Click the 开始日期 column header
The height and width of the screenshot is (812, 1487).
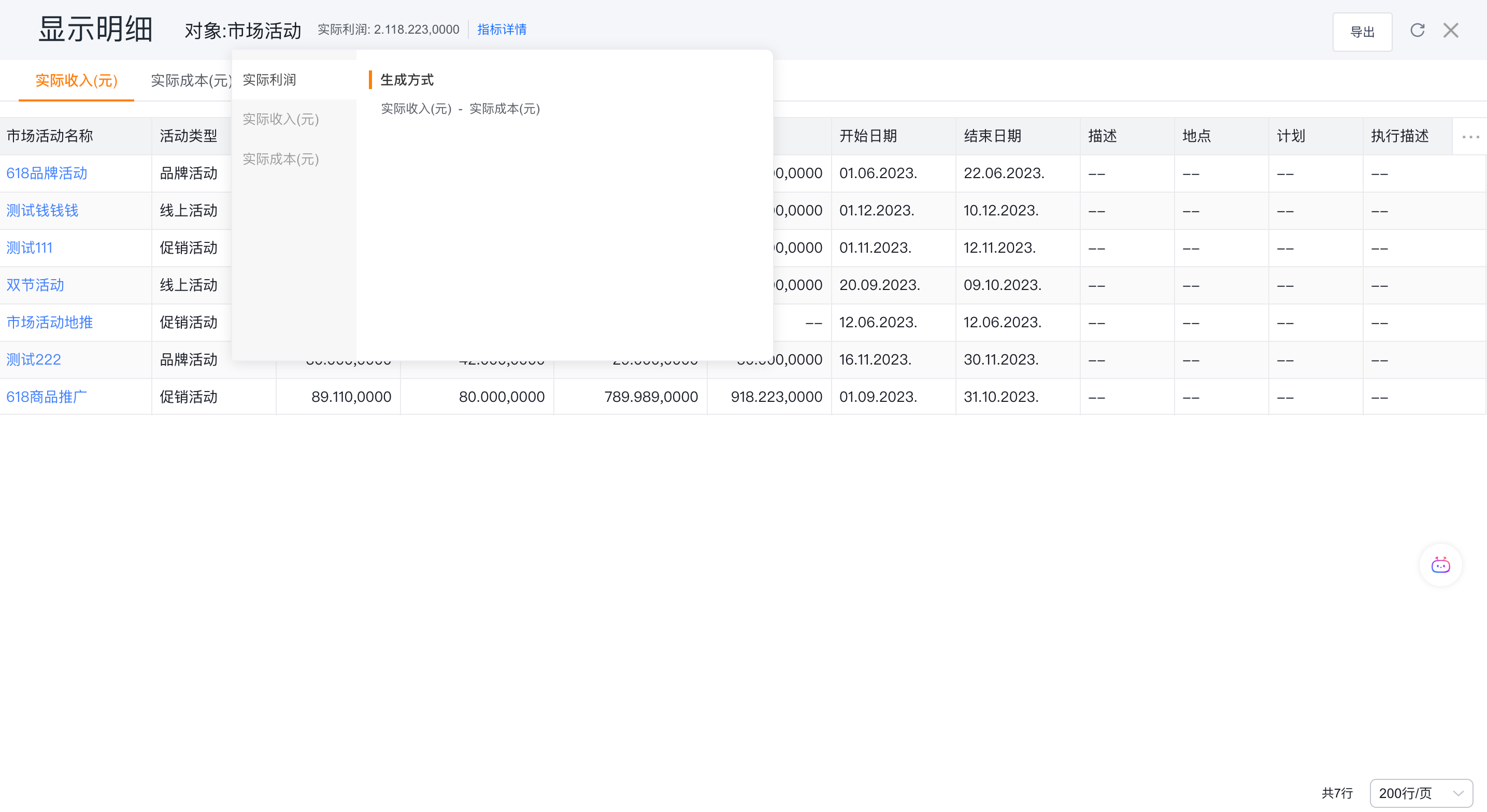[868, 136]
